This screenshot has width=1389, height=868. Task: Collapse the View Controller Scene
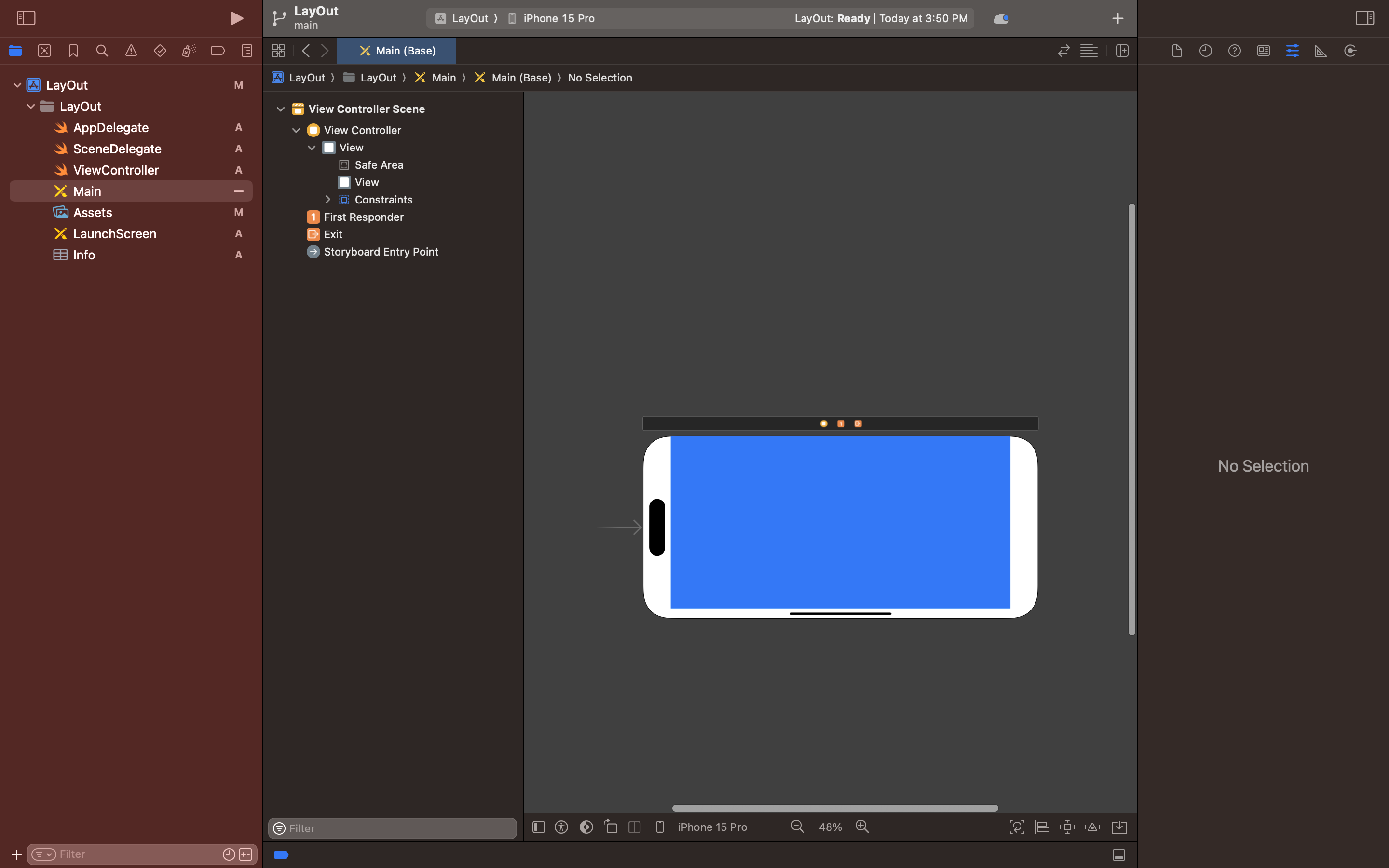[281, 109]
